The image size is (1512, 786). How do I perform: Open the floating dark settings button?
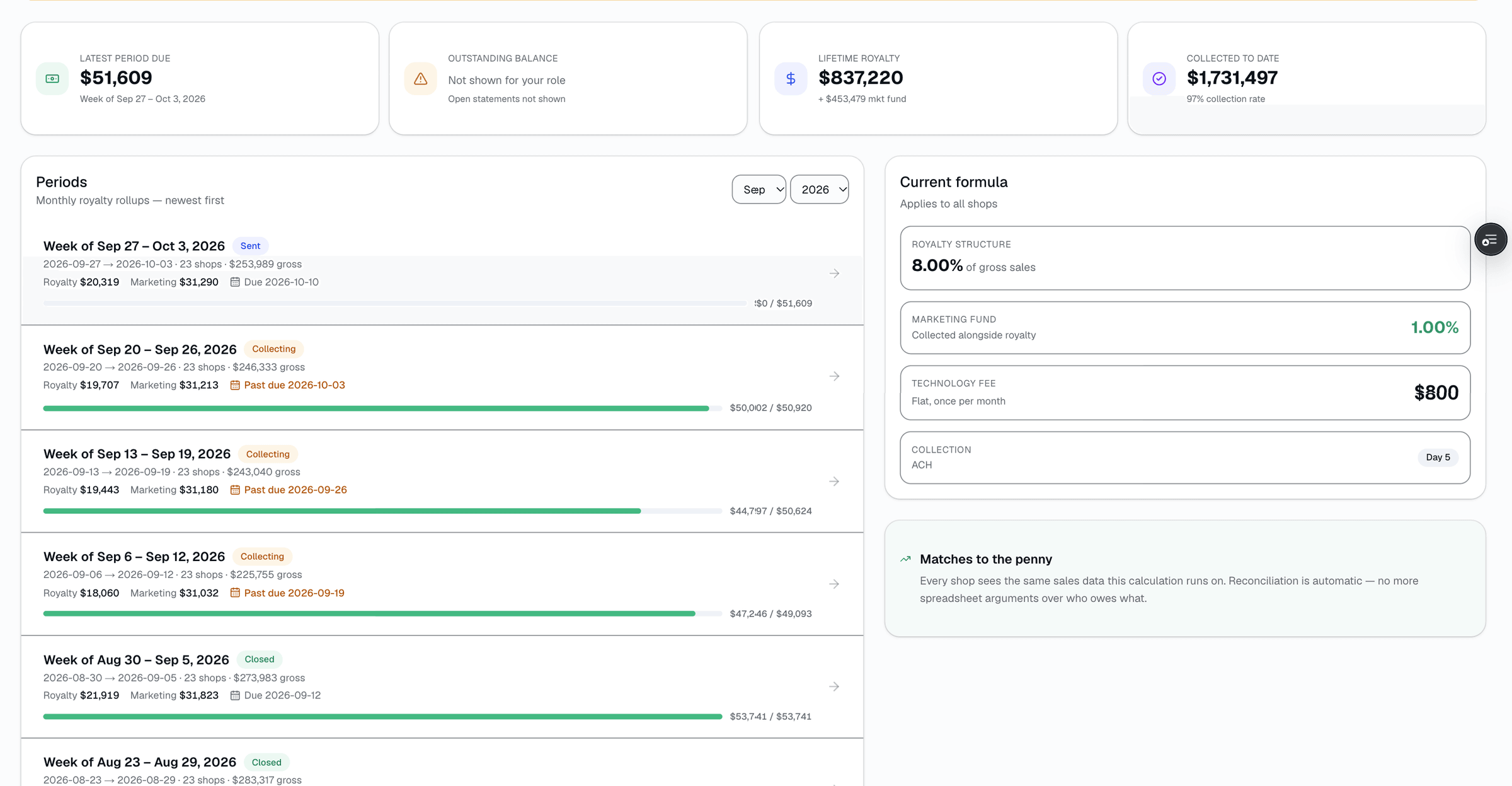tap(1491, 240)
